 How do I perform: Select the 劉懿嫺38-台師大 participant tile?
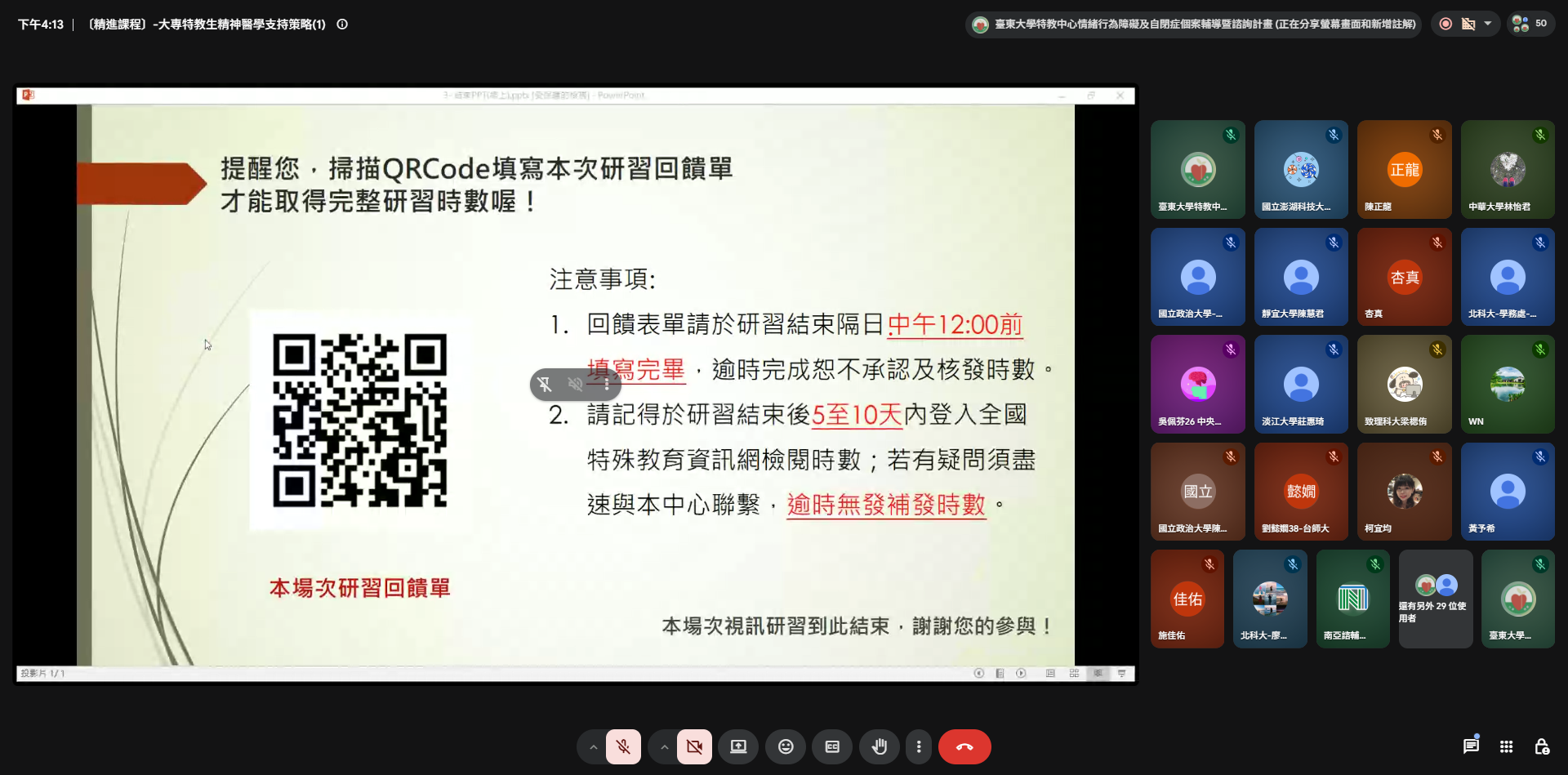pyautogui.click(x=1301, y=492)
